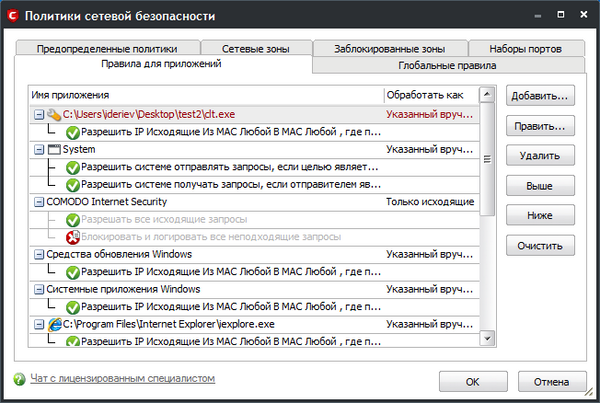
Task: Collapse the System rules group
Action: coord(39,149)
